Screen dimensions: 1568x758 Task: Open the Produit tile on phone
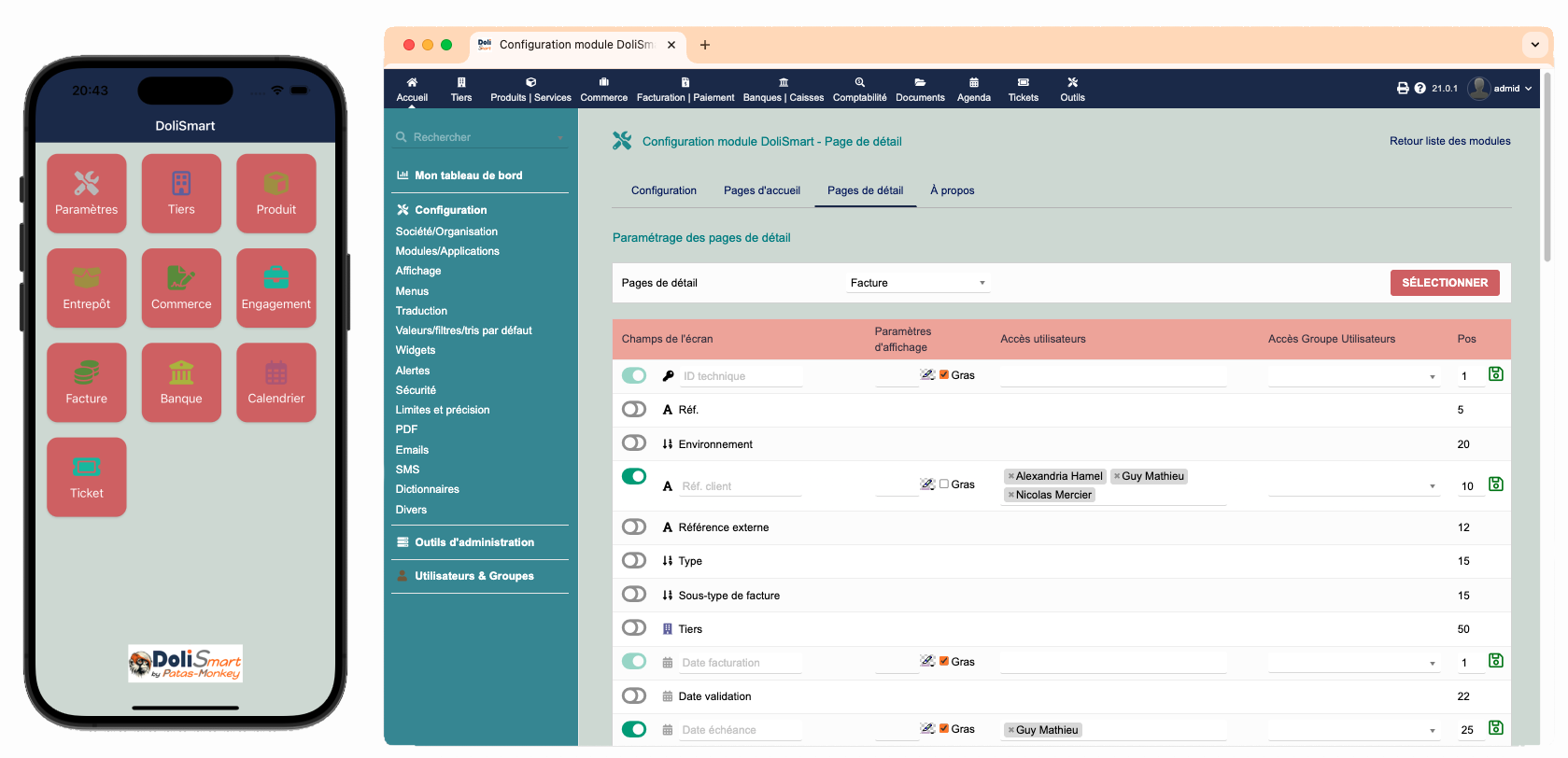click(276, 193)
